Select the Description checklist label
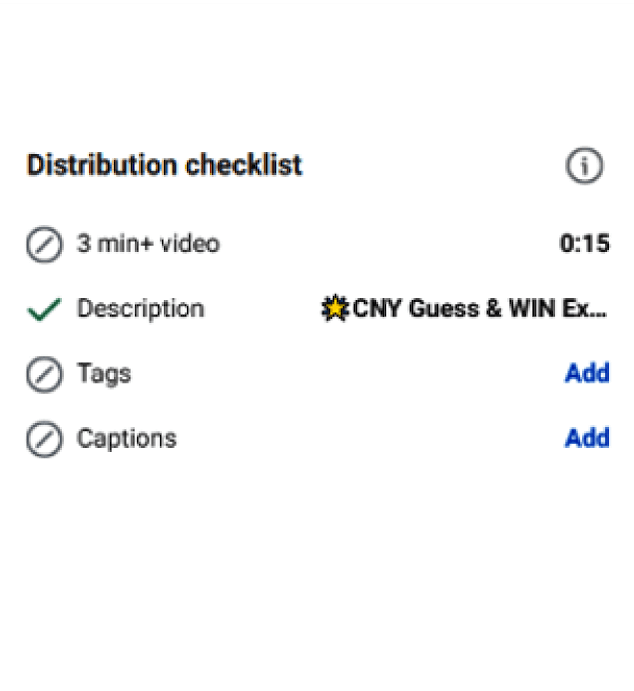This screenshot has height=691, width=634. pos(140,309)
